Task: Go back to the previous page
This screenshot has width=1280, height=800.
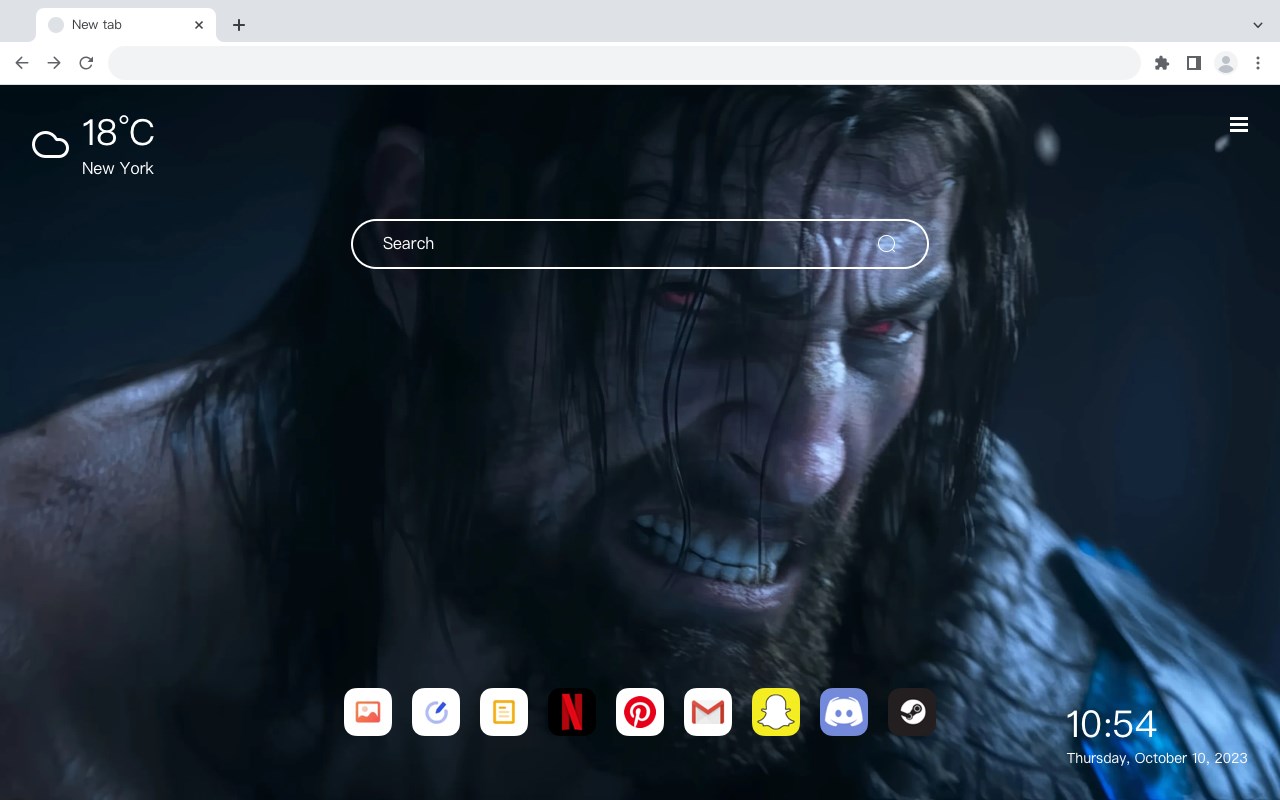Action: pyautogui.click(x=22, y=63)
